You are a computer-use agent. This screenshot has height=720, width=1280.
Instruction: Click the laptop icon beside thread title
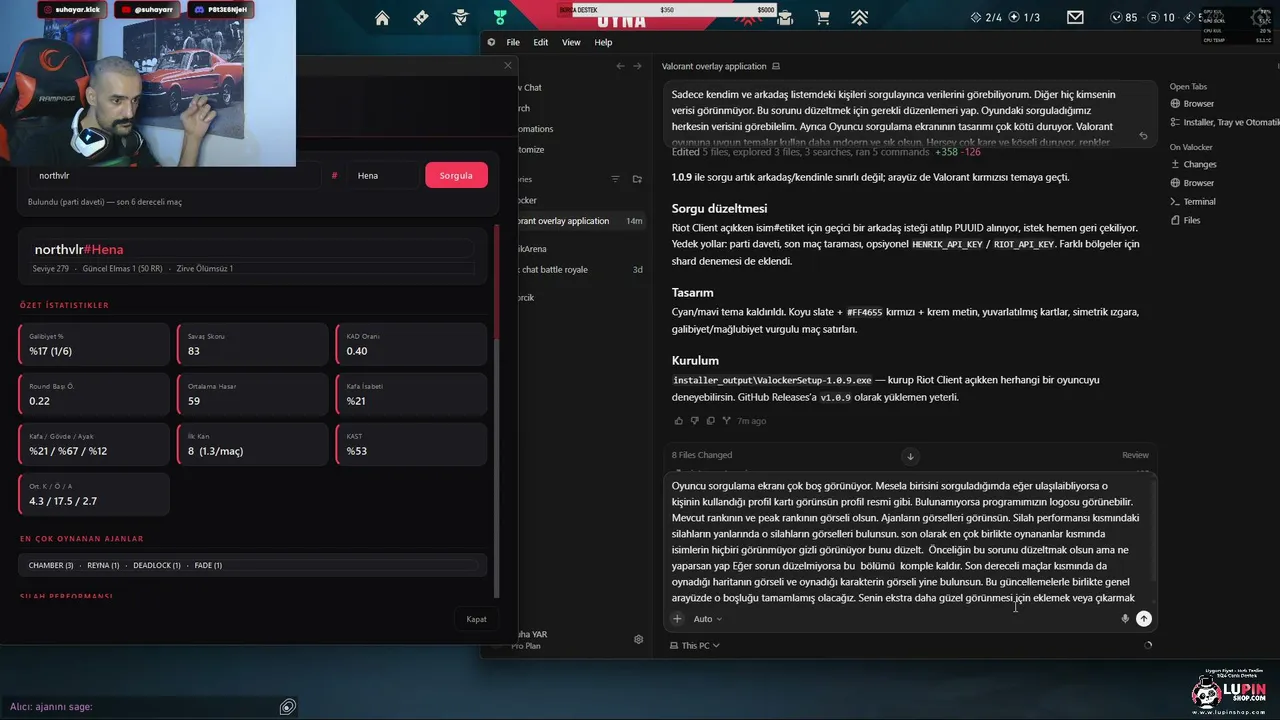pyautogui.click(x=776, y=66)
